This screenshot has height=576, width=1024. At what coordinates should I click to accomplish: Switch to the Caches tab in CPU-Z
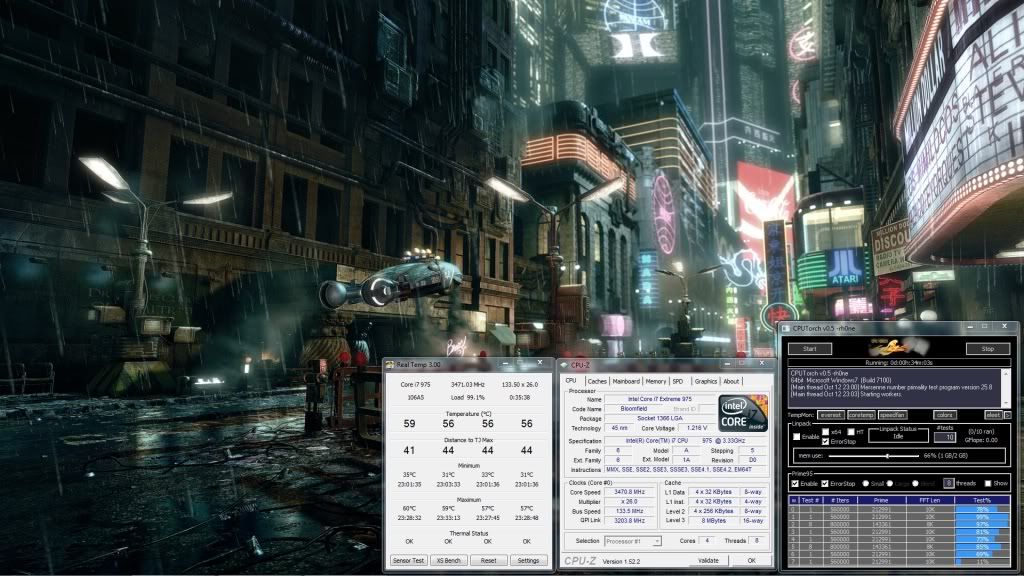pyautogui.click(x=597, y=381)
